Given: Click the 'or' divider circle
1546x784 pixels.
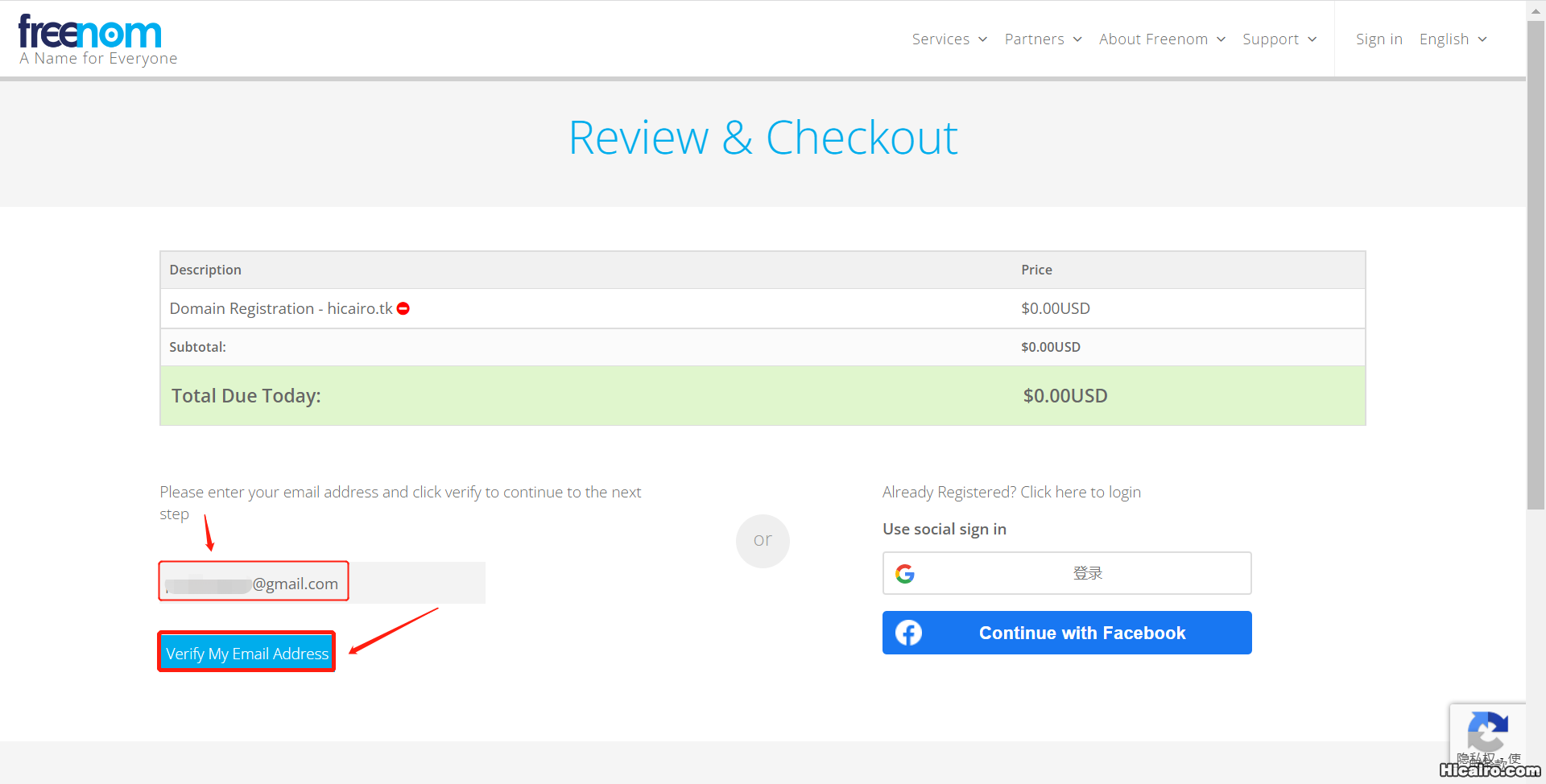Looking at the screenshot, I should coord(763,541).
